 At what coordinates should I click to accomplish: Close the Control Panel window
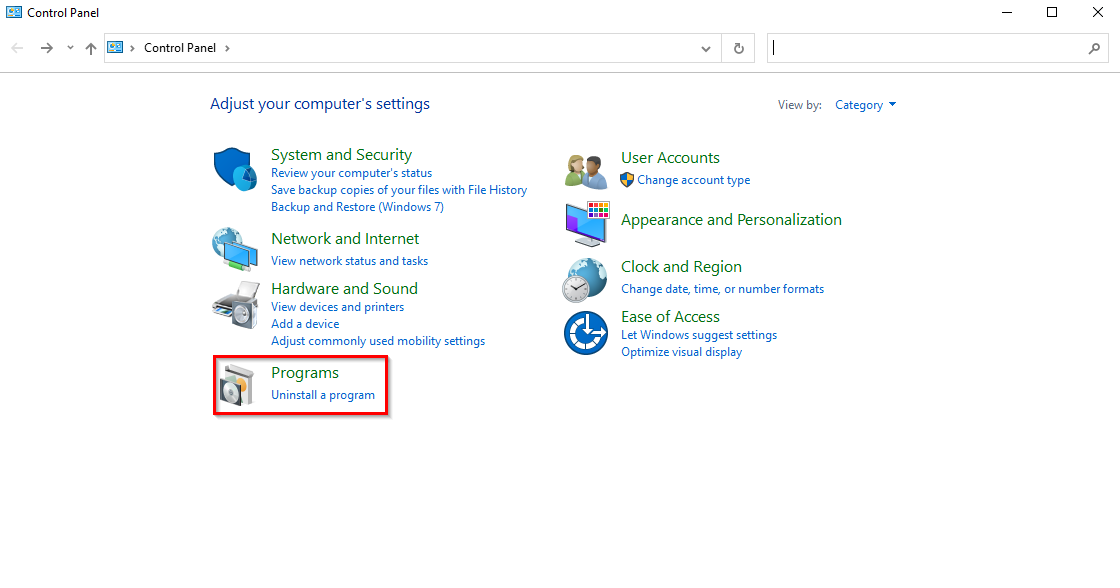[x=1098, y=12]
